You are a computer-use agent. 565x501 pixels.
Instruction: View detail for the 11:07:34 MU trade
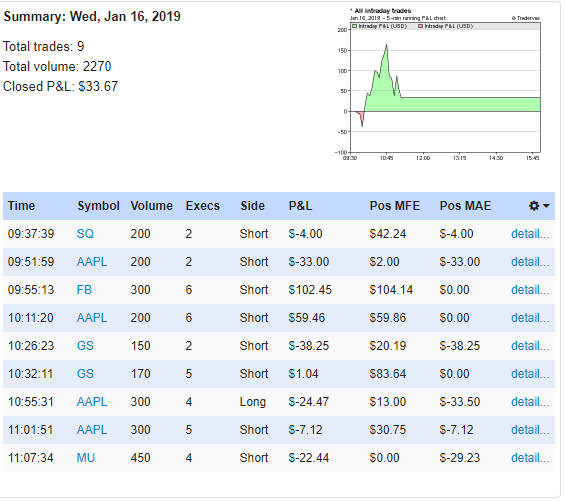point(530,458)
